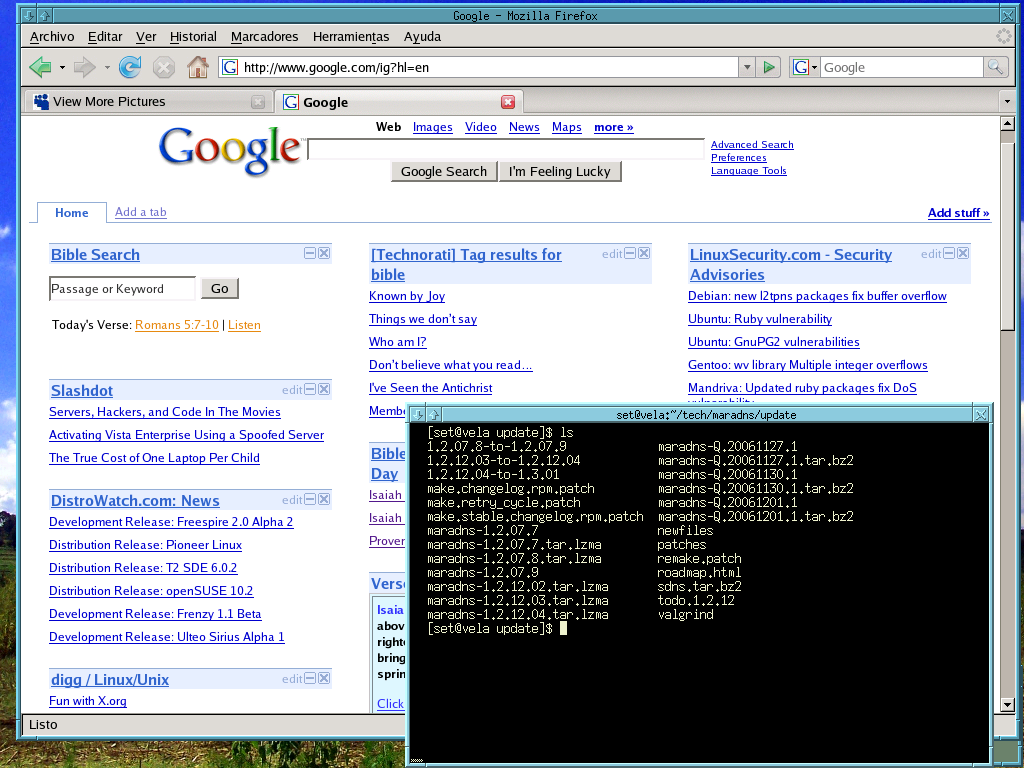The image size is (1024, 768).
Task: Open the Archivo menu
Action: tap(52, 37)
